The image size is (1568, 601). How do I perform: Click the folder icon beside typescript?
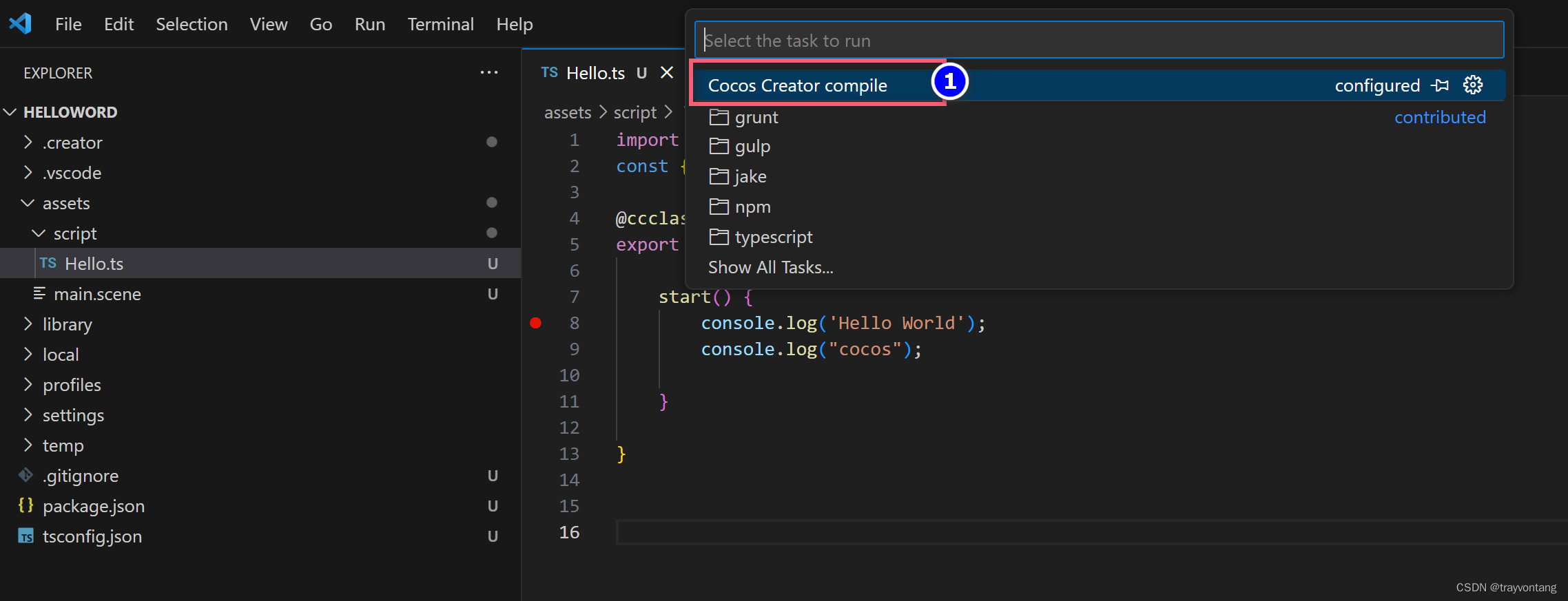coord(719,237)
